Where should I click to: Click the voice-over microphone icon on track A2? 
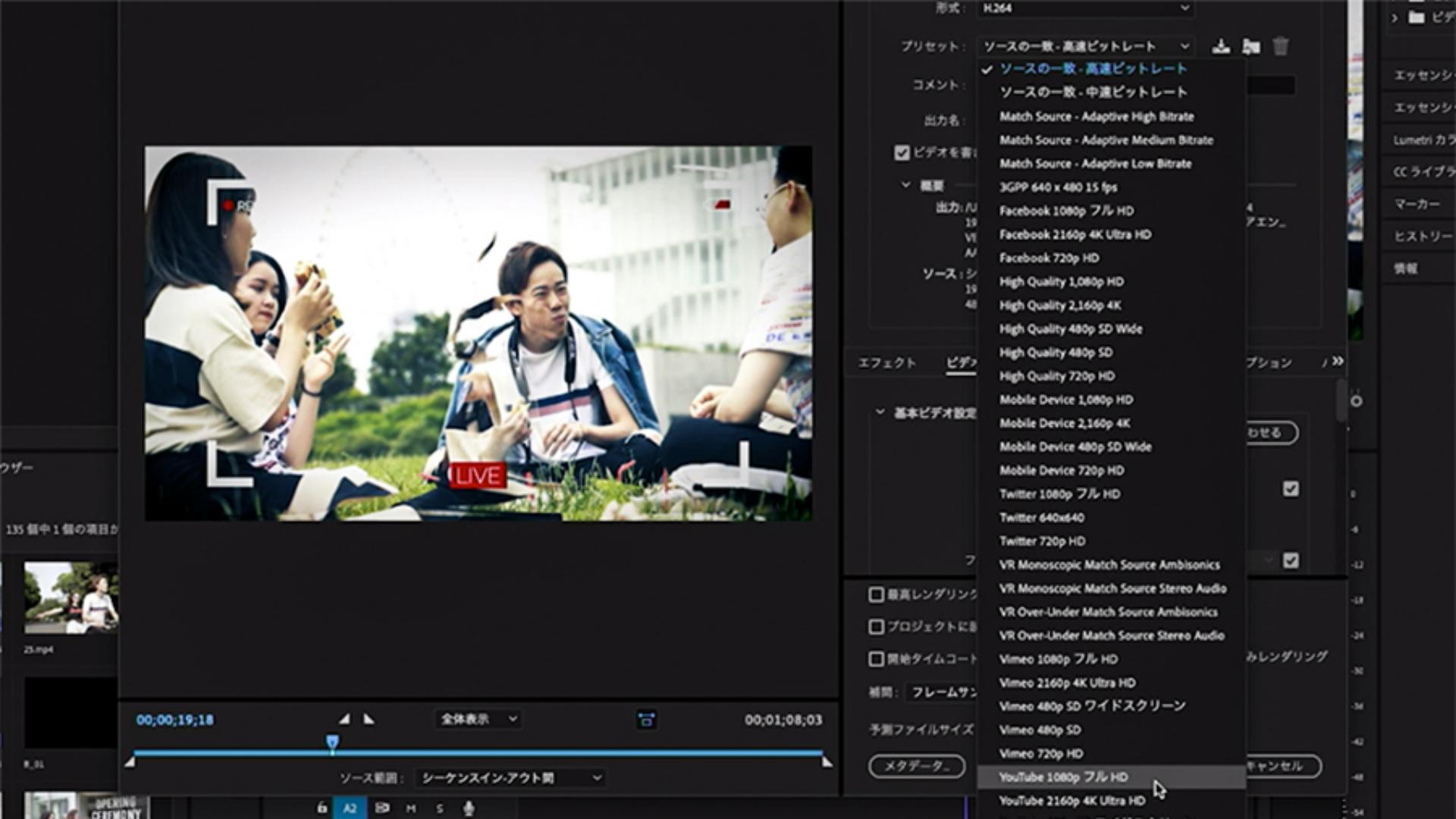pyautogui.click(x=469, y=808)
